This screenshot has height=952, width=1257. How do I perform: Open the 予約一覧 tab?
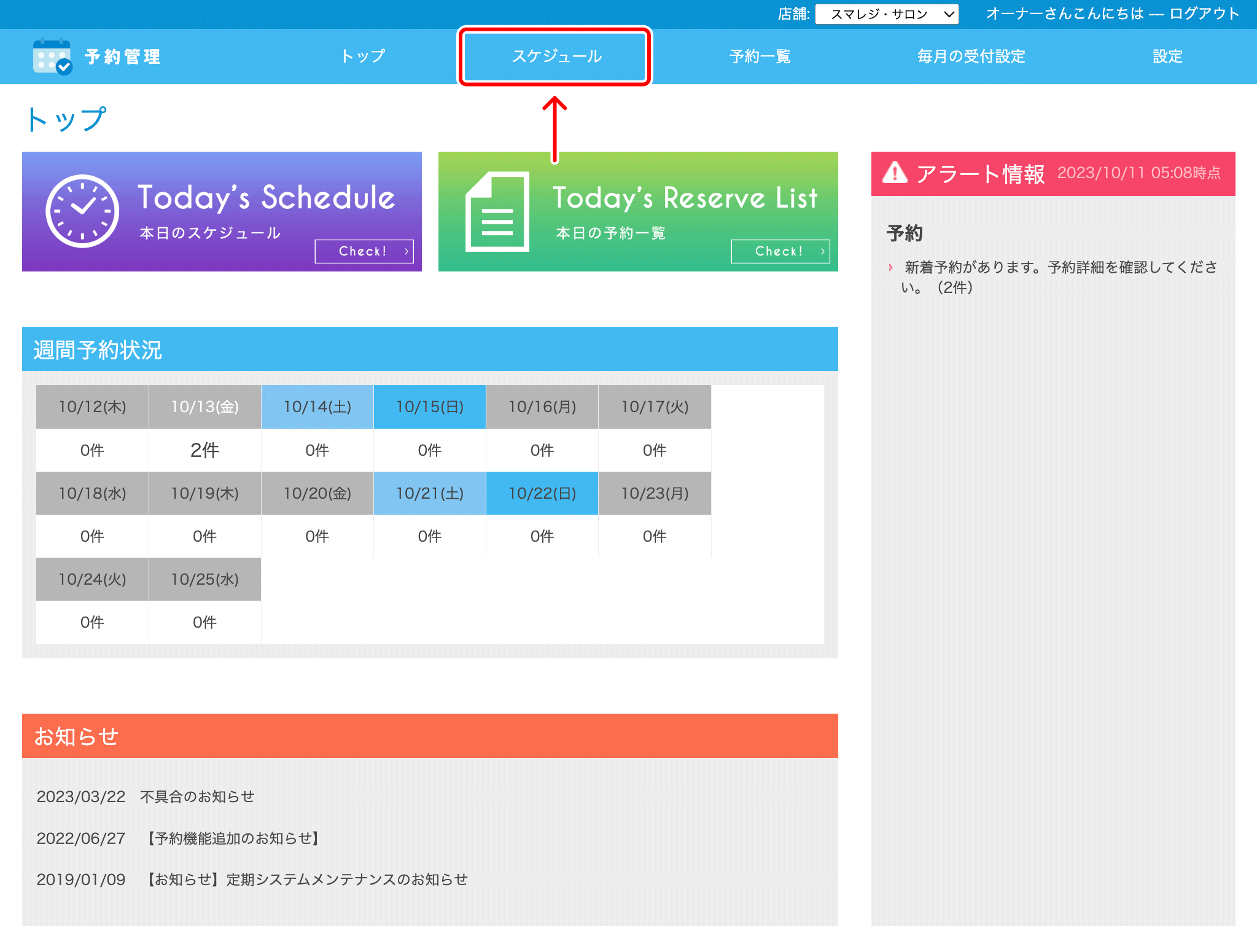pyautogui.click(x=760, y=57)
